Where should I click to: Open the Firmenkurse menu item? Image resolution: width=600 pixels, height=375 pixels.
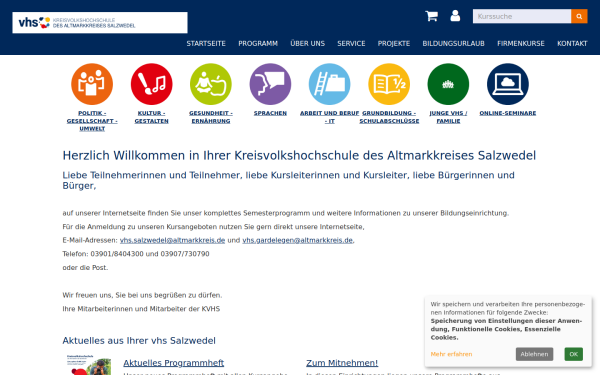click(521, 44)
